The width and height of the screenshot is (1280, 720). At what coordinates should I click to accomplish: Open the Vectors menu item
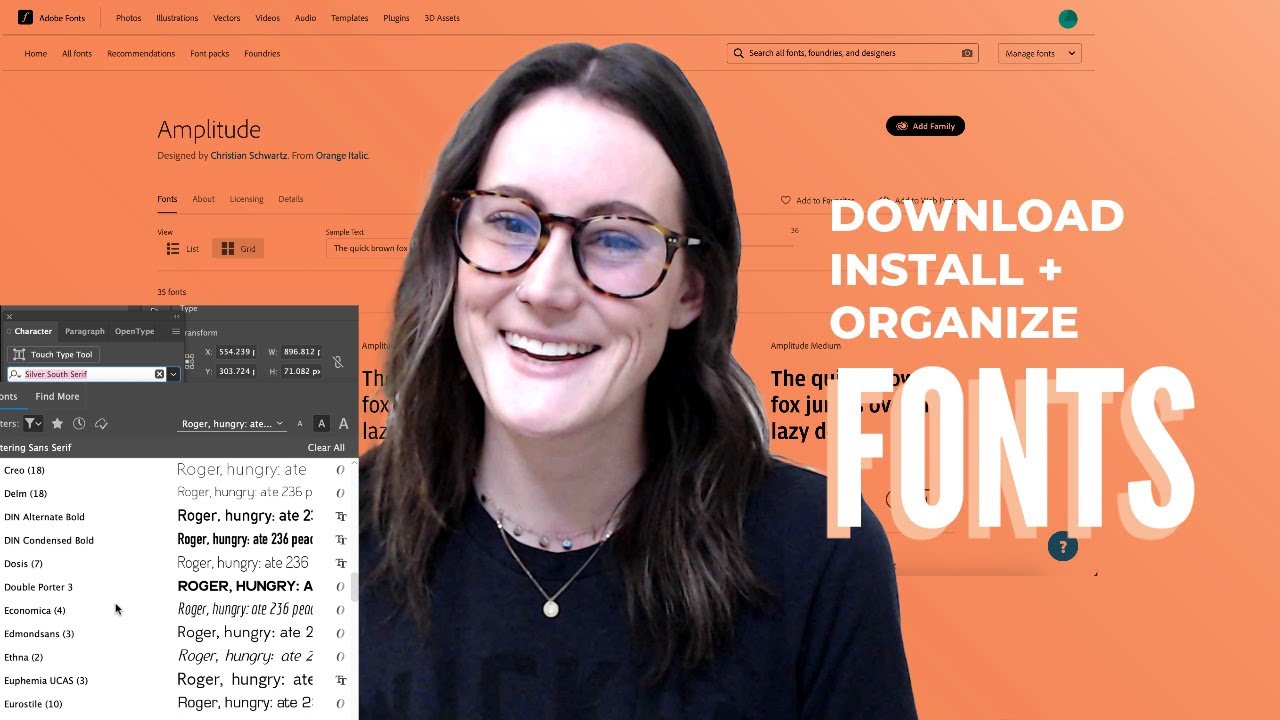pos(227,18)
